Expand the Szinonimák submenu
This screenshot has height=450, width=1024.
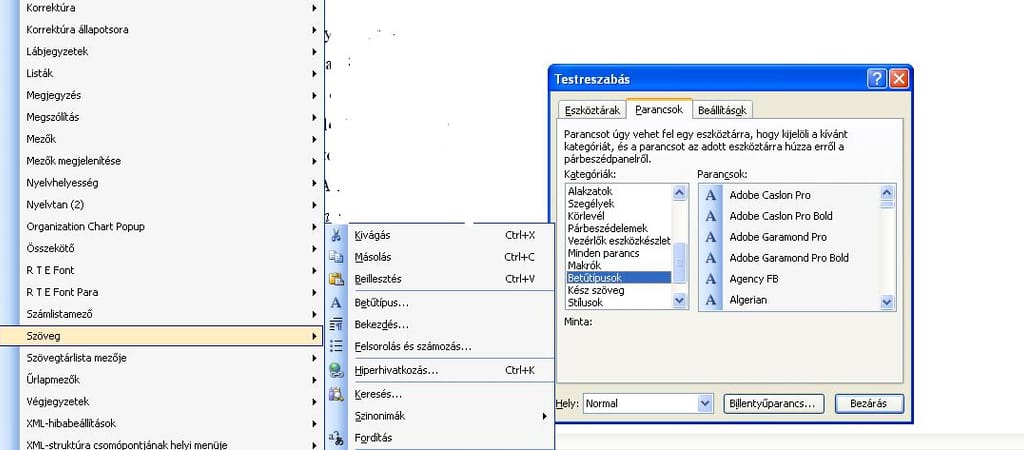click(x=450, y=416)
